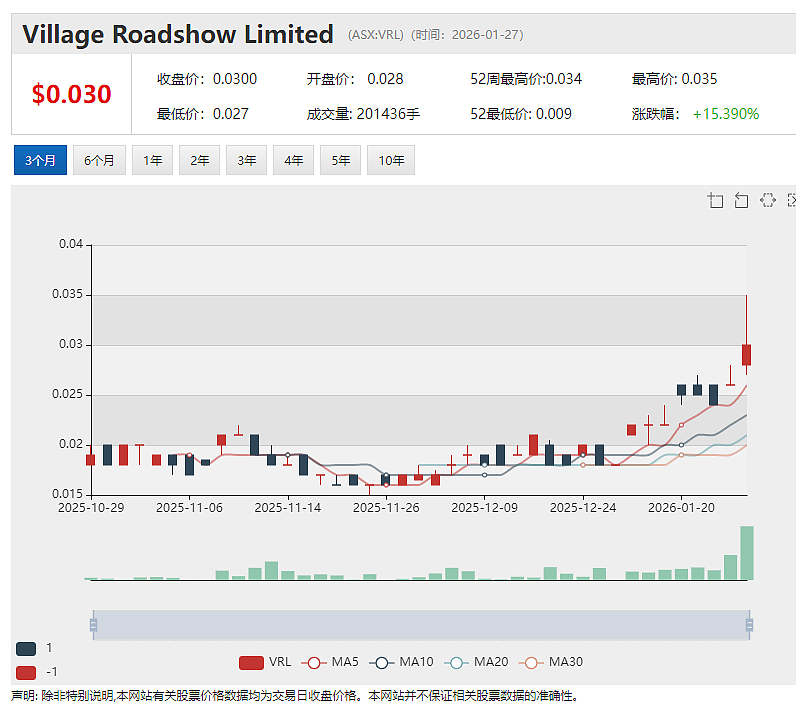Click the tallest volume bar at right
This screenshot has width=805, height=714.
coord(747,553)
